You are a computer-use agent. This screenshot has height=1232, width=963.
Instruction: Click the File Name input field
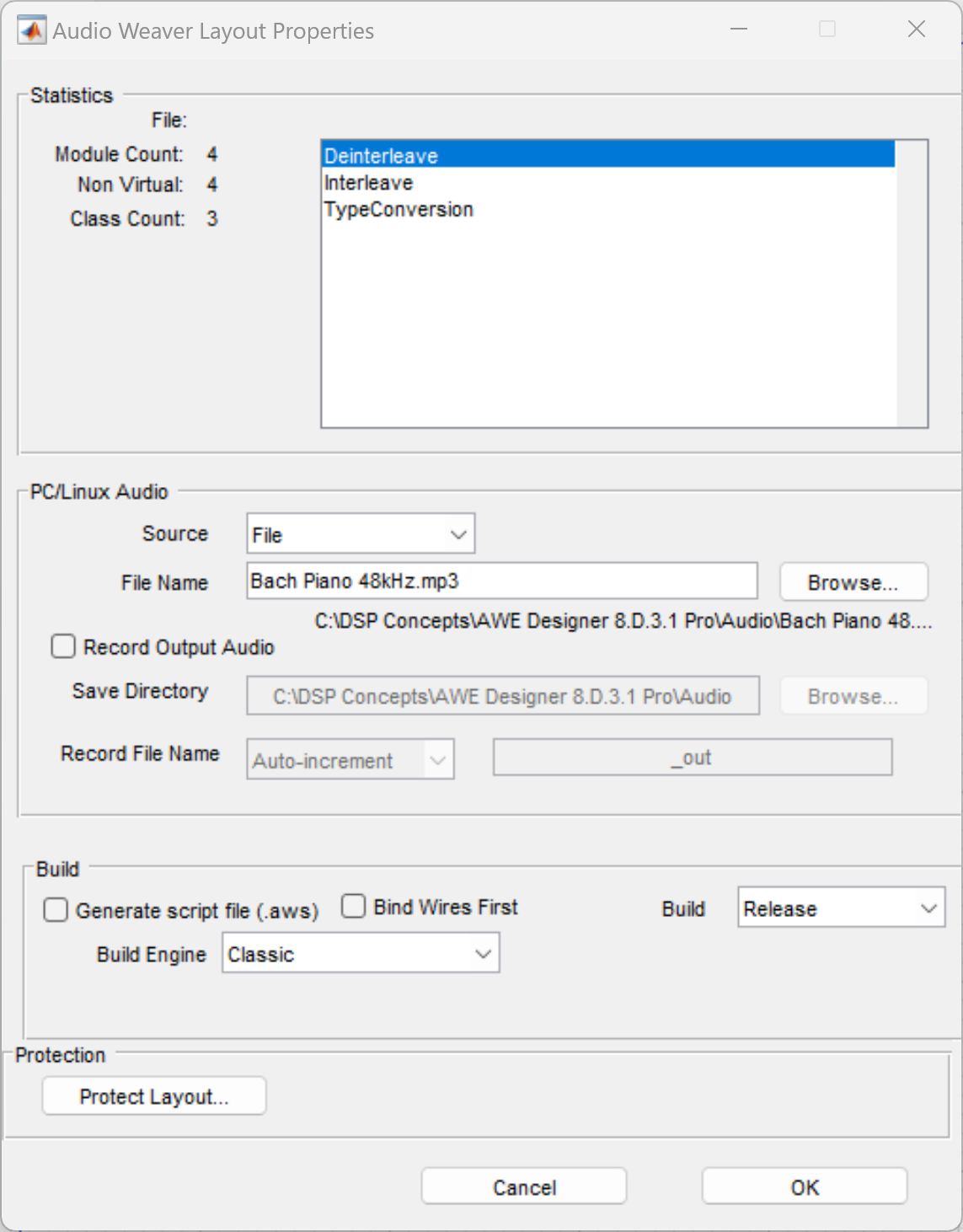[501, 581]
